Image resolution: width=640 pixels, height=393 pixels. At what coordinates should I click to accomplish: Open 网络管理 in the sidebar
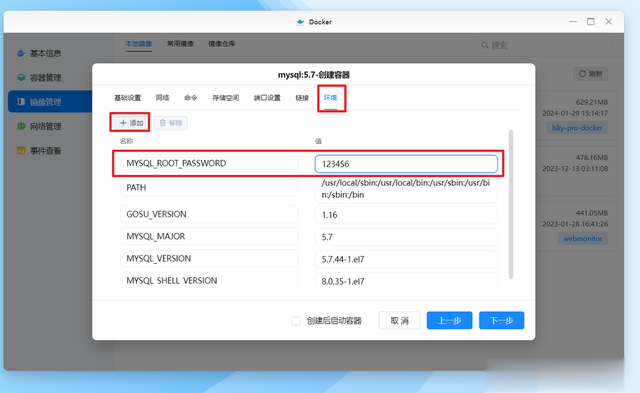(x=39, y=126)
